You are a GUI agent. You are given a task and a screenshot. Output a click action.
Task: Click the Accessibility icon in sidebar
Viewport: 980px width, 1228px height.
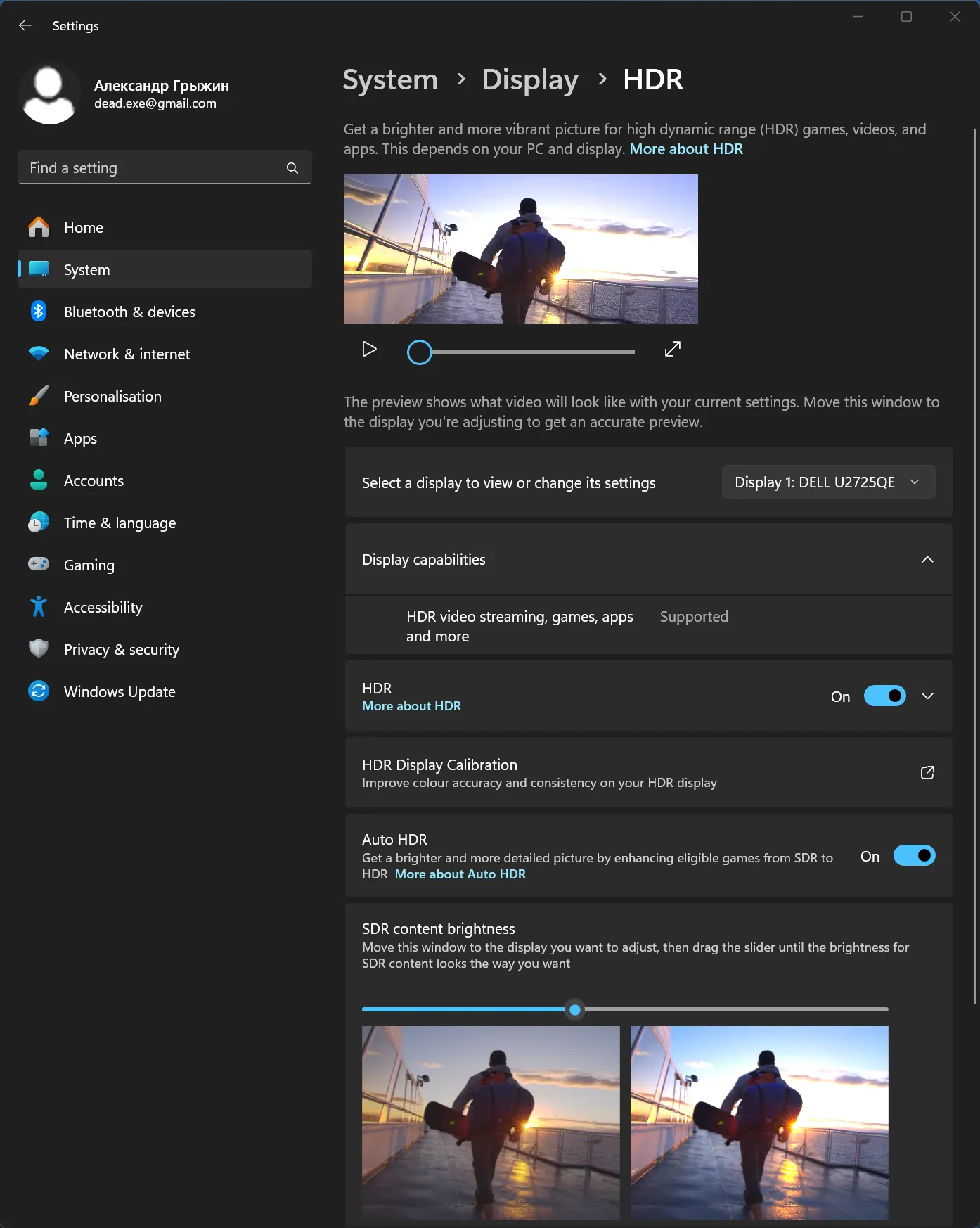click(x=39, y=607)
